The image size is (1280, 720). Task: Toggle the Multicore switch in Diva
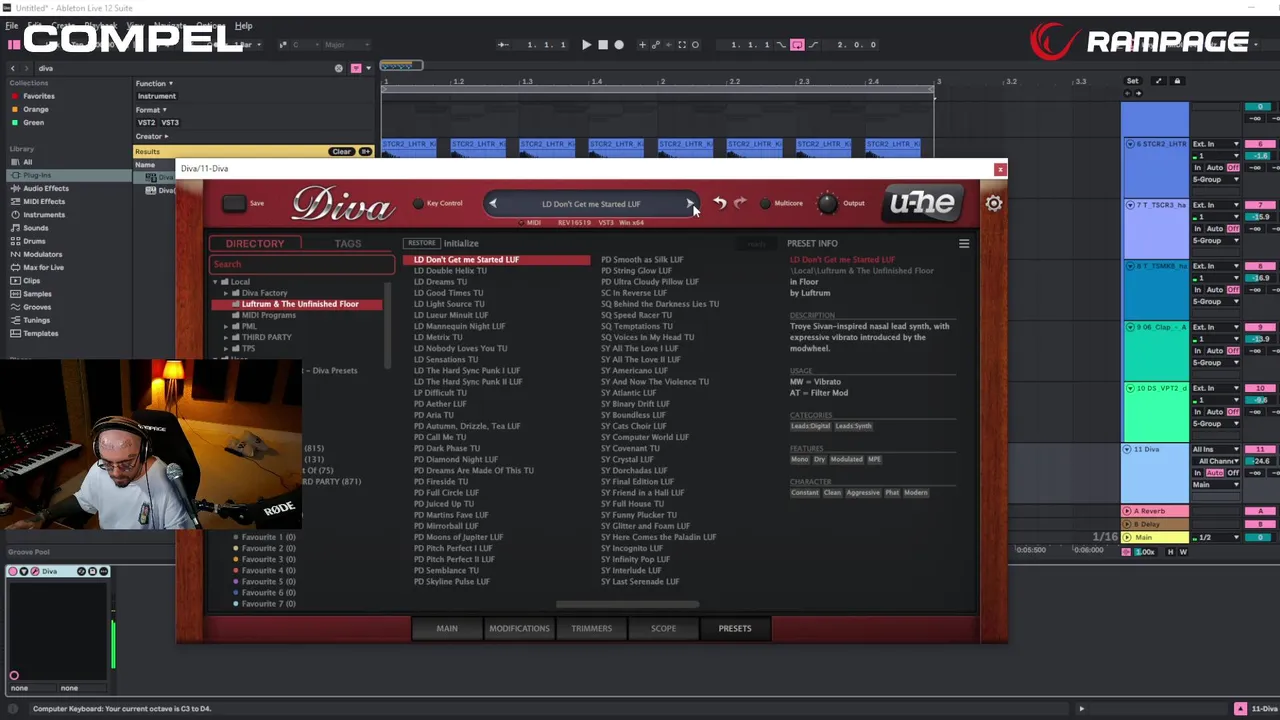coord(765,203)
